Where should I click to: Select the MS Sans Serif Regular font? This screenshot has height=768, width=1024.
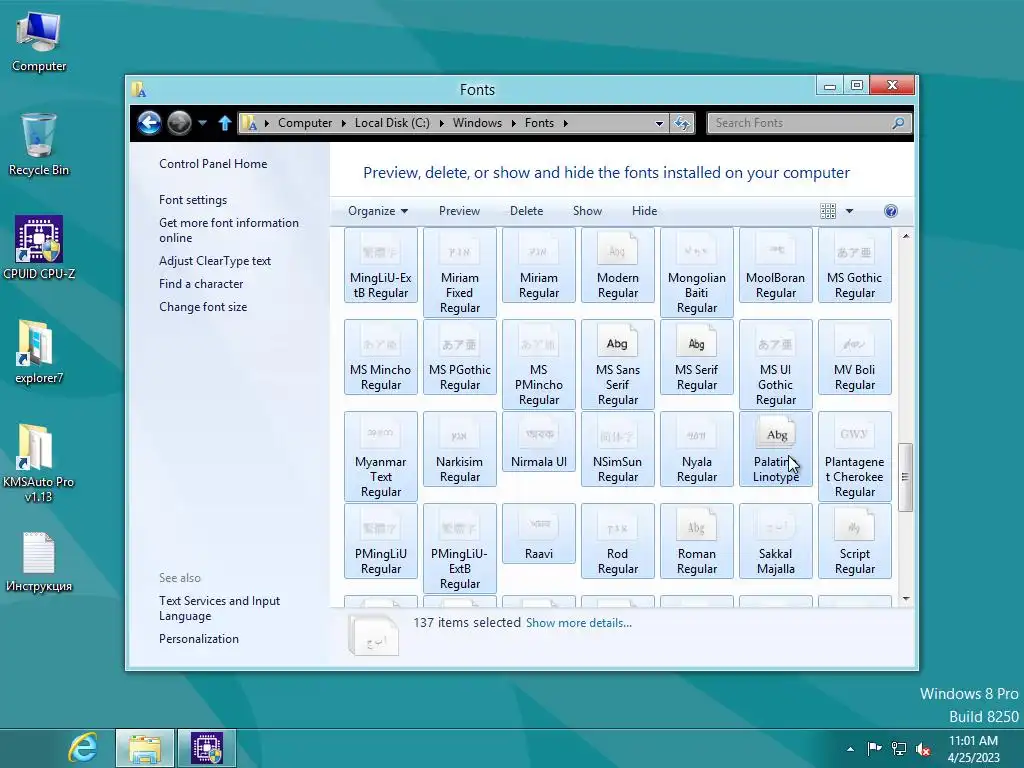tap(617, 364)
